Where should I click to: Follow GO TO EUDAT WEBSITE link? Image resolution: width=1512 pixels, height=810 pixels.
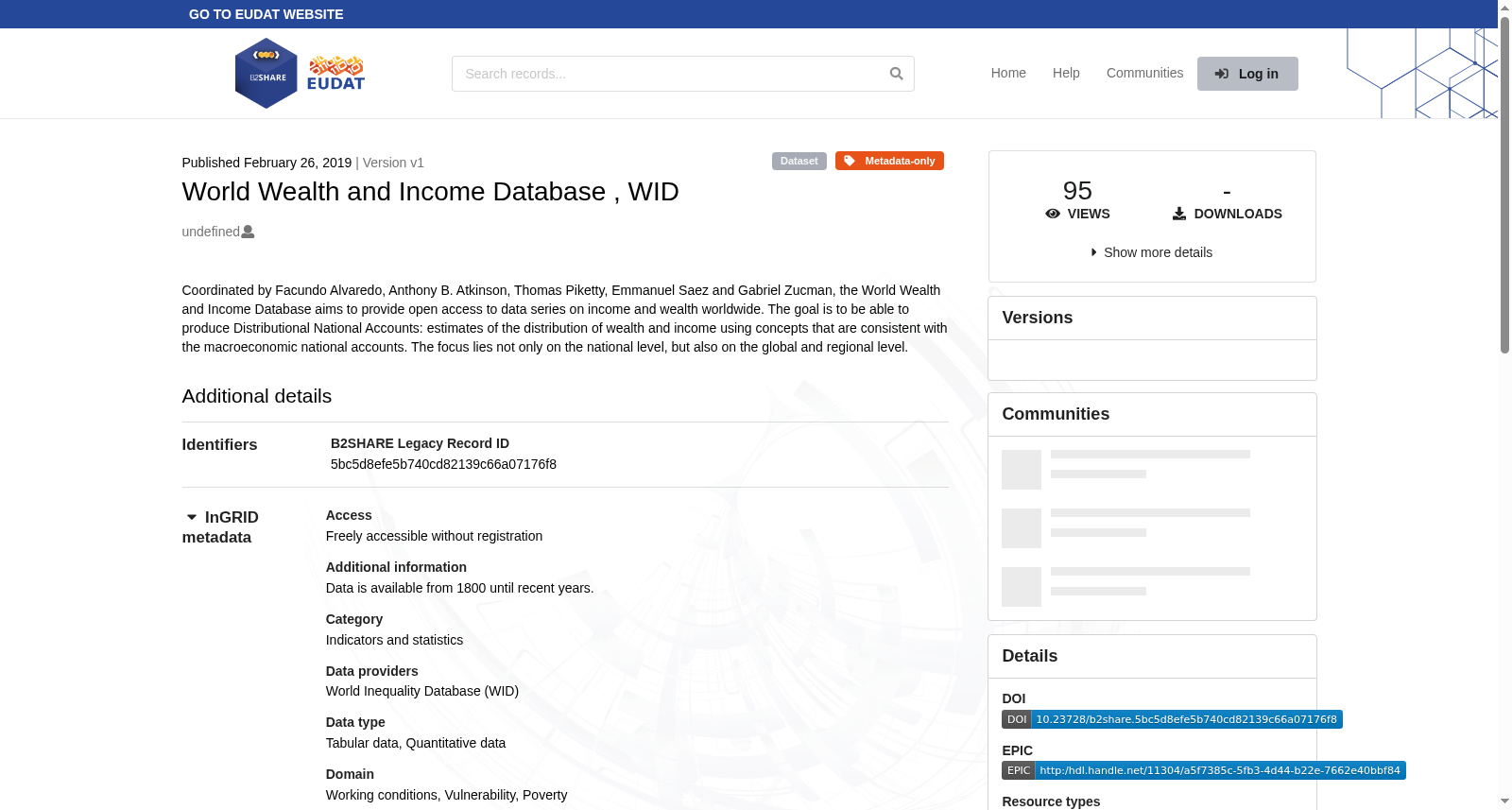tap(266, 14)
